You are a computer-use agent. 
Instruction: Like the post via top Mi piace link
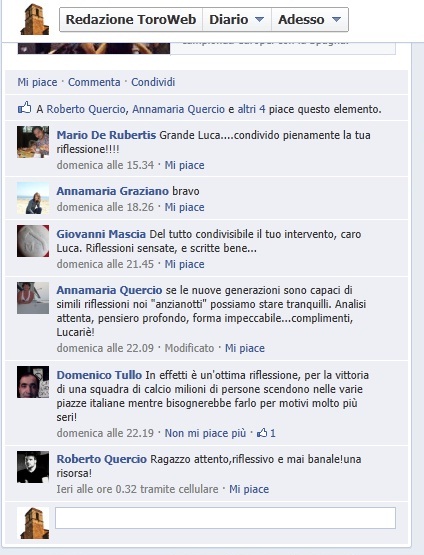(x=37, y=82)
